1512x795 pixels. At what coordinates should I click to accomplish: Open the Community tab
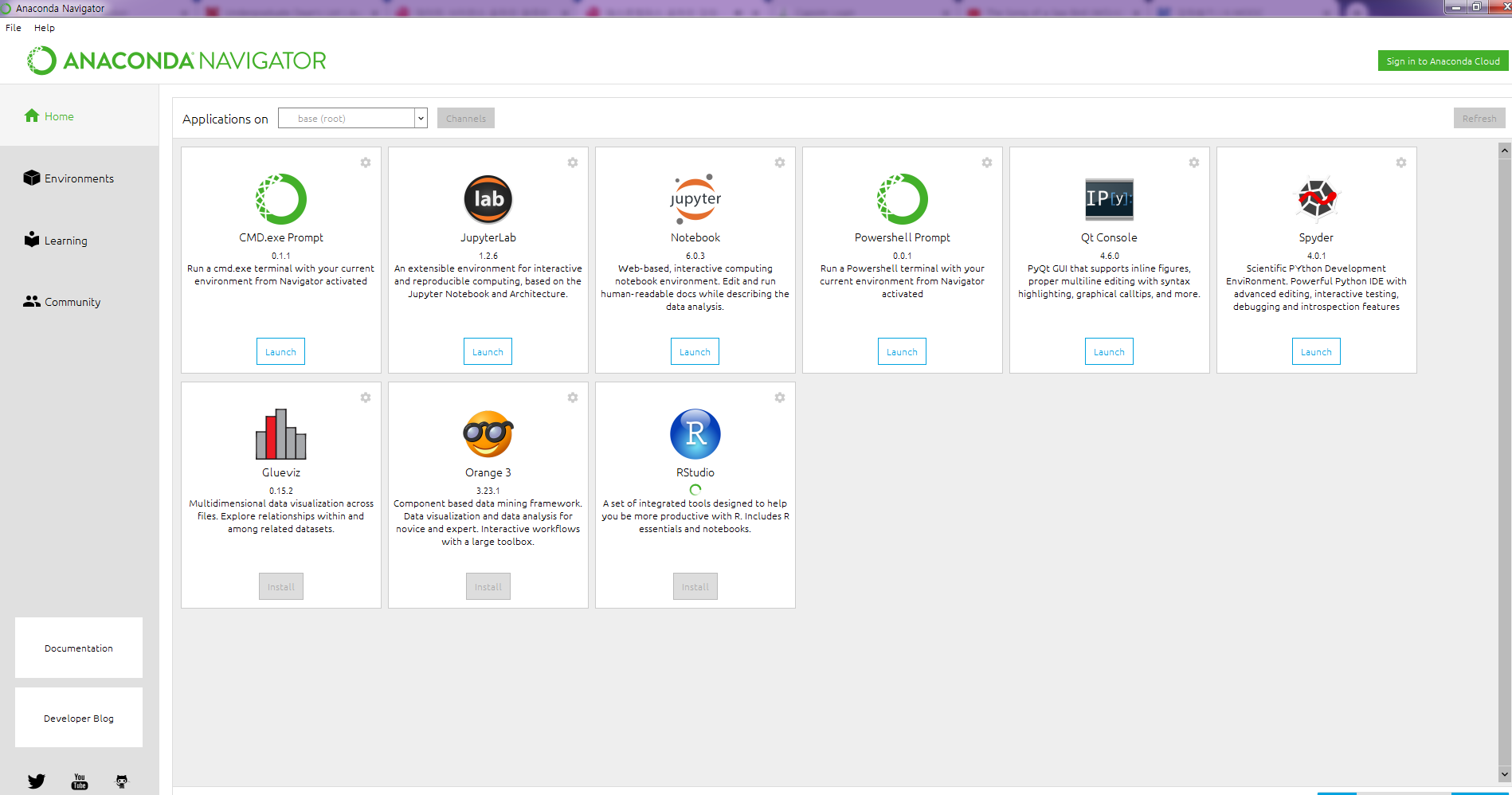(x=79, y=302)
